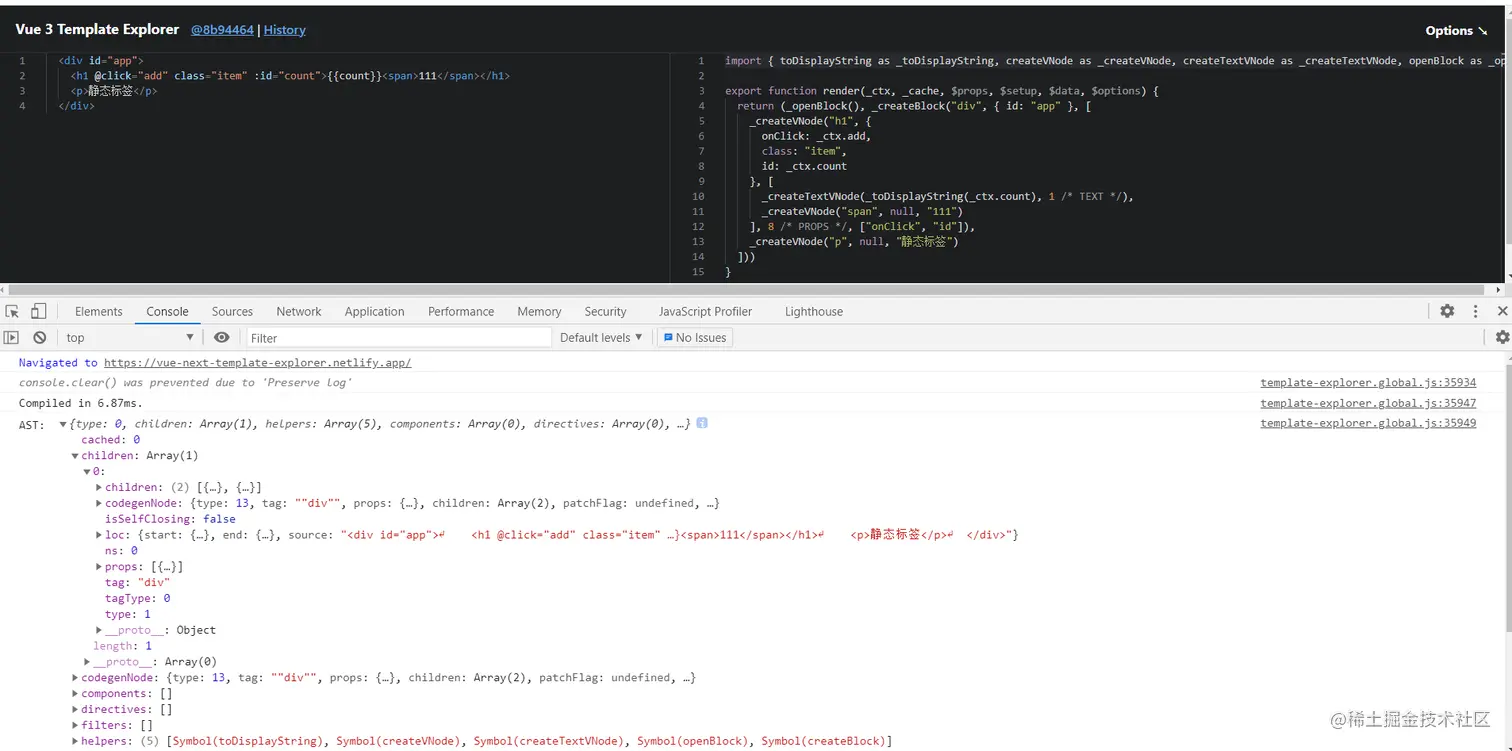Open the Lighthouse tab
Image resolution: width=1512 pixels, height=751 pixels.
pos(814,312)
